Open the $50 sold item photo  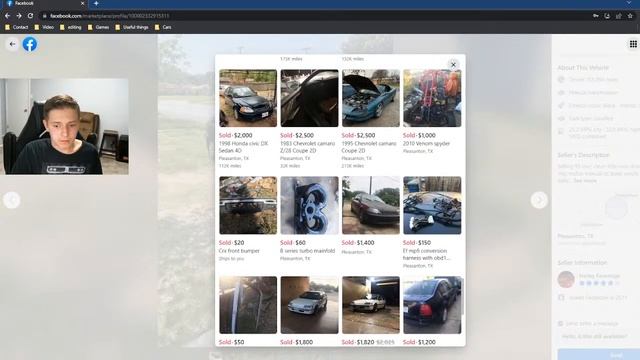(248, 305)
